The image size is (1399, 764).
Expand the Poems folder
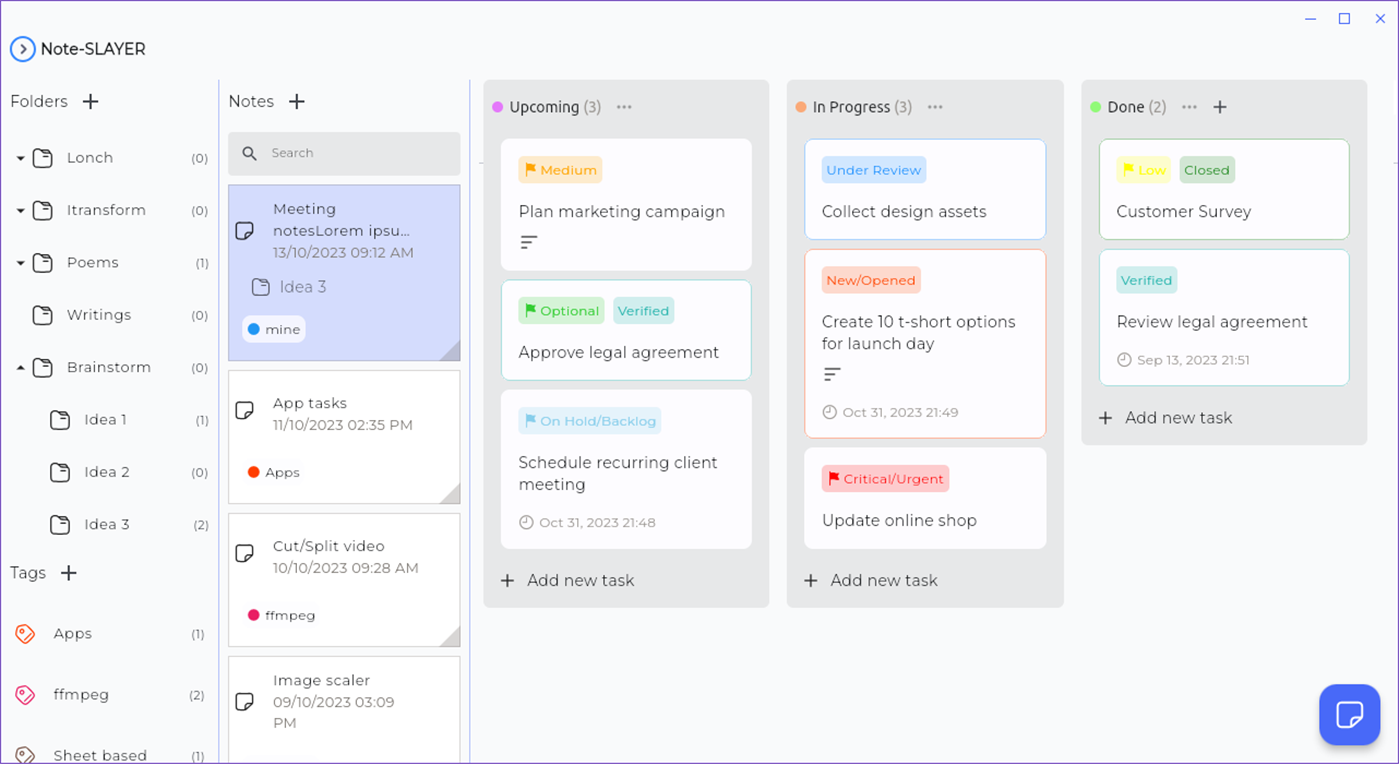(x=20, y=263)
